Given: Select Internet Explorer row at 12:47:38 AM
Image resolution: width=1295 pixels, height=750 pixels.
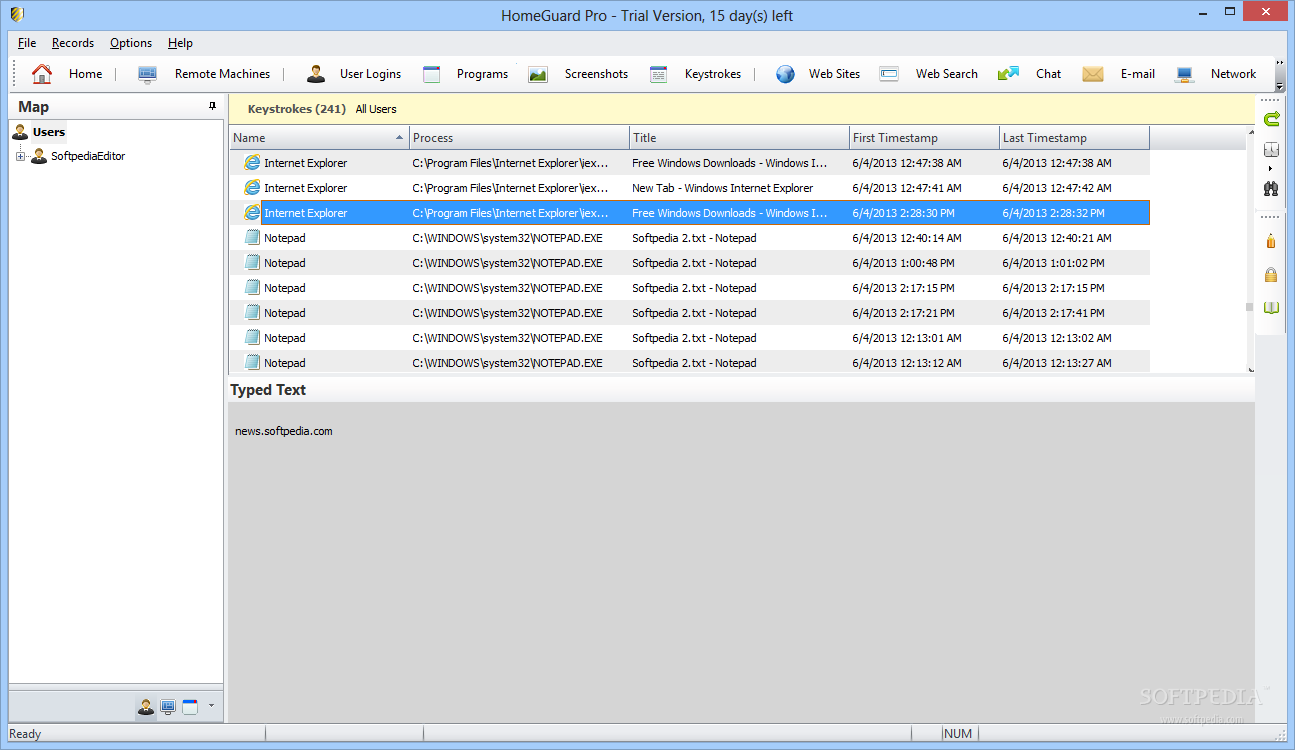Looking at the screenshot, I should 690,163.
